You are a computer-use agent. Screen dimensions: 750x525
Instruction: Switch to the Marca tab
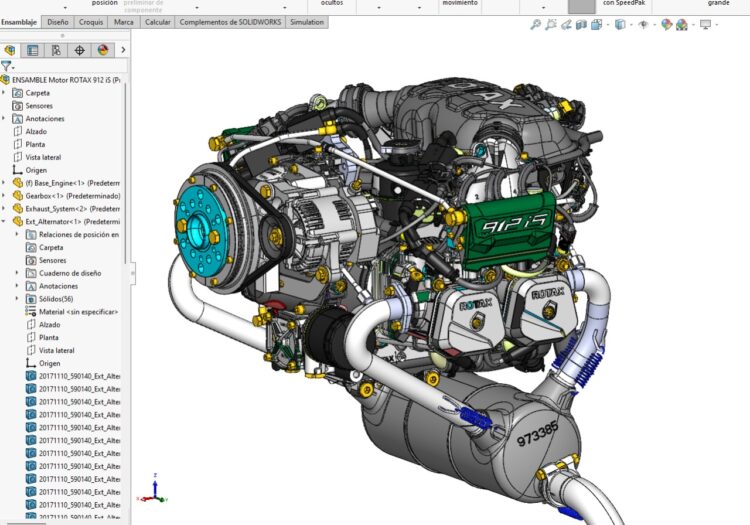pos(124,22)
